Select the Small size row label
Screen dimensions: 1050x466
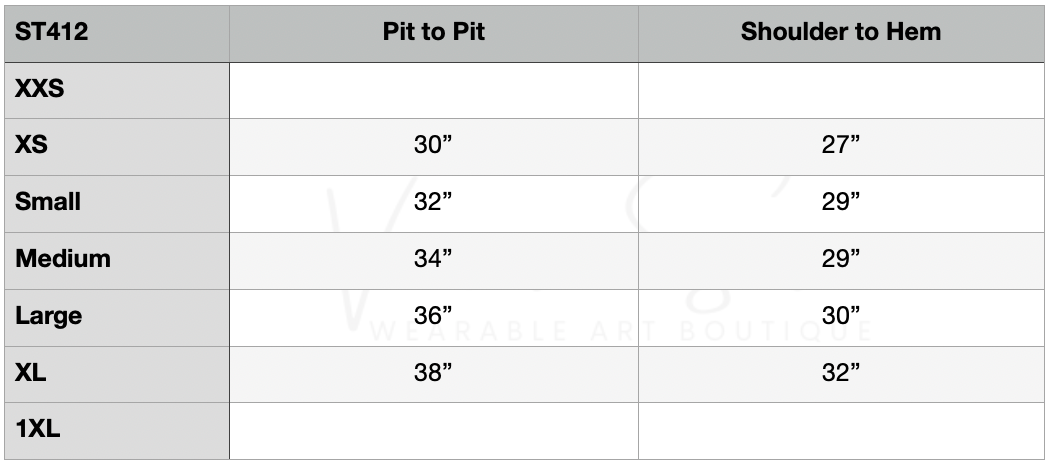48,202
